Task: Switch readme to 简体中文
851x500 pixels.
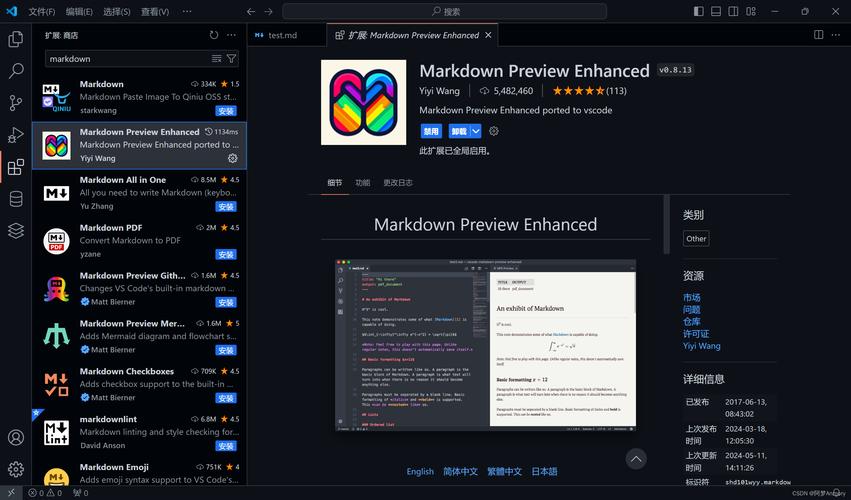Action: tap(460, 471)
